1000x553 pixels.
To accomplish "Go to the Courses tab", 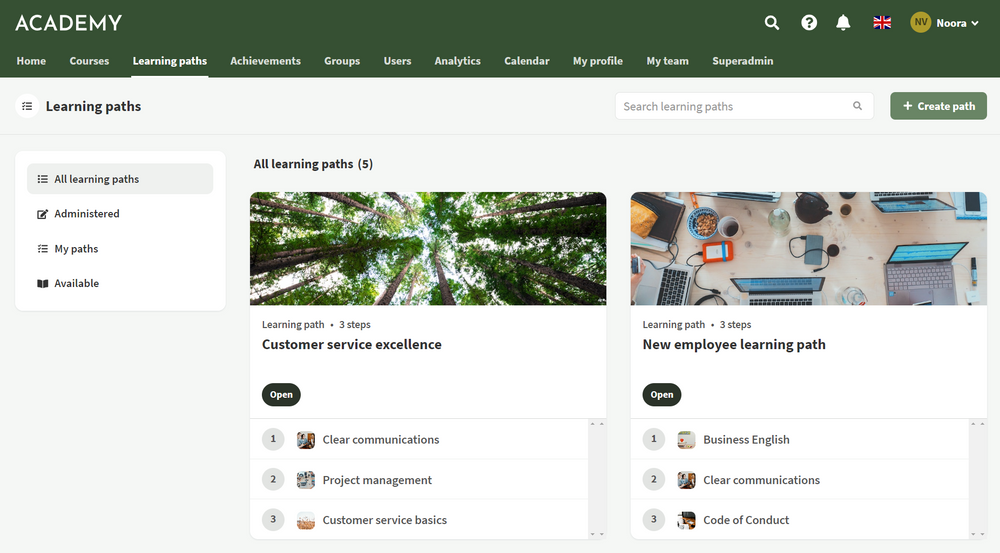I will pyautogui.click(x=89, y=61).
